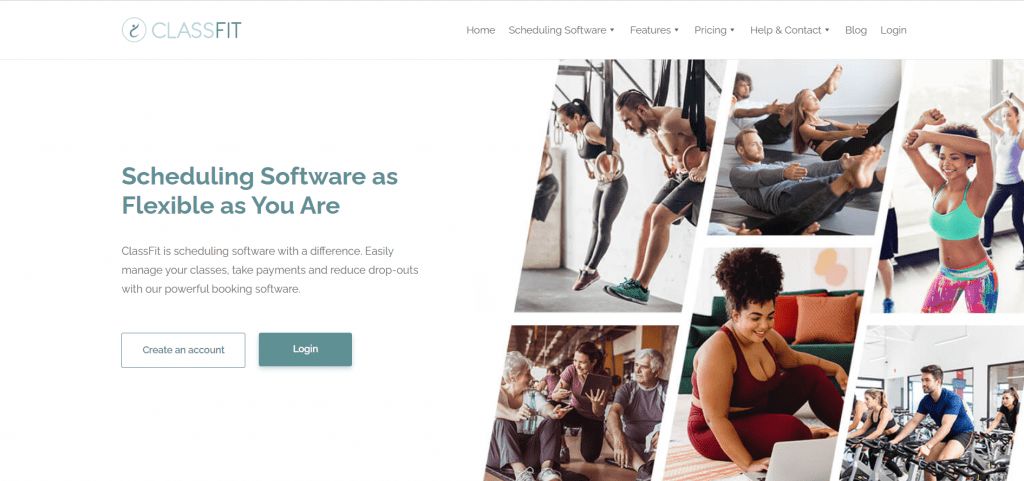Click the gymnastic rings workout photo

pyautogui.click(x=620, y=186)
